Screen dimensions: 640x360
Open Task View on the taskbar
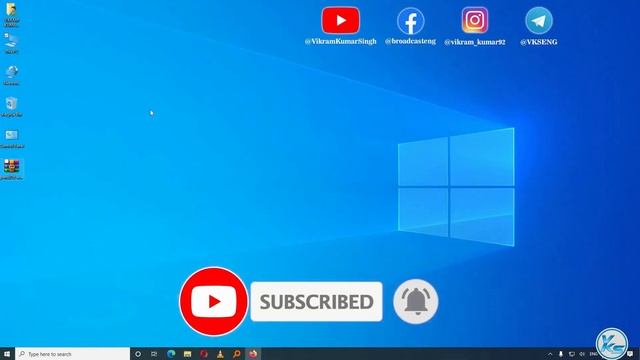coord(154,354)
